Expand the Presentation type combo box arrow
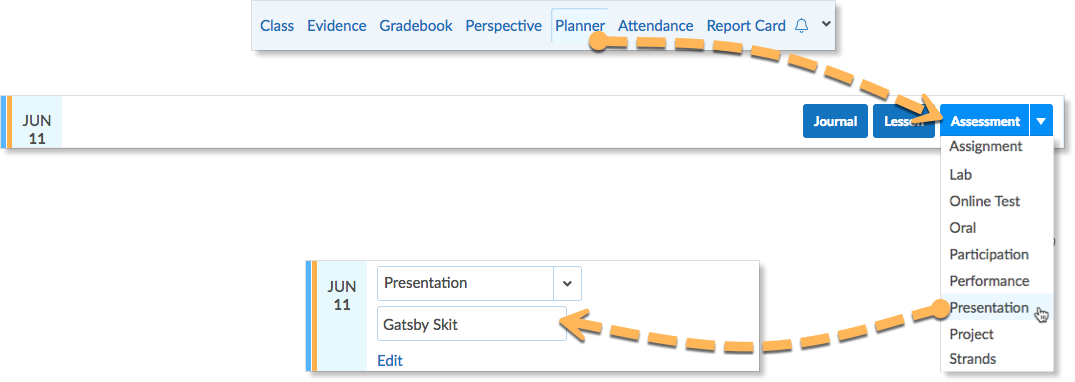Image resolution: width=1075 pixels, height=382 pixels. coord(567,283)
